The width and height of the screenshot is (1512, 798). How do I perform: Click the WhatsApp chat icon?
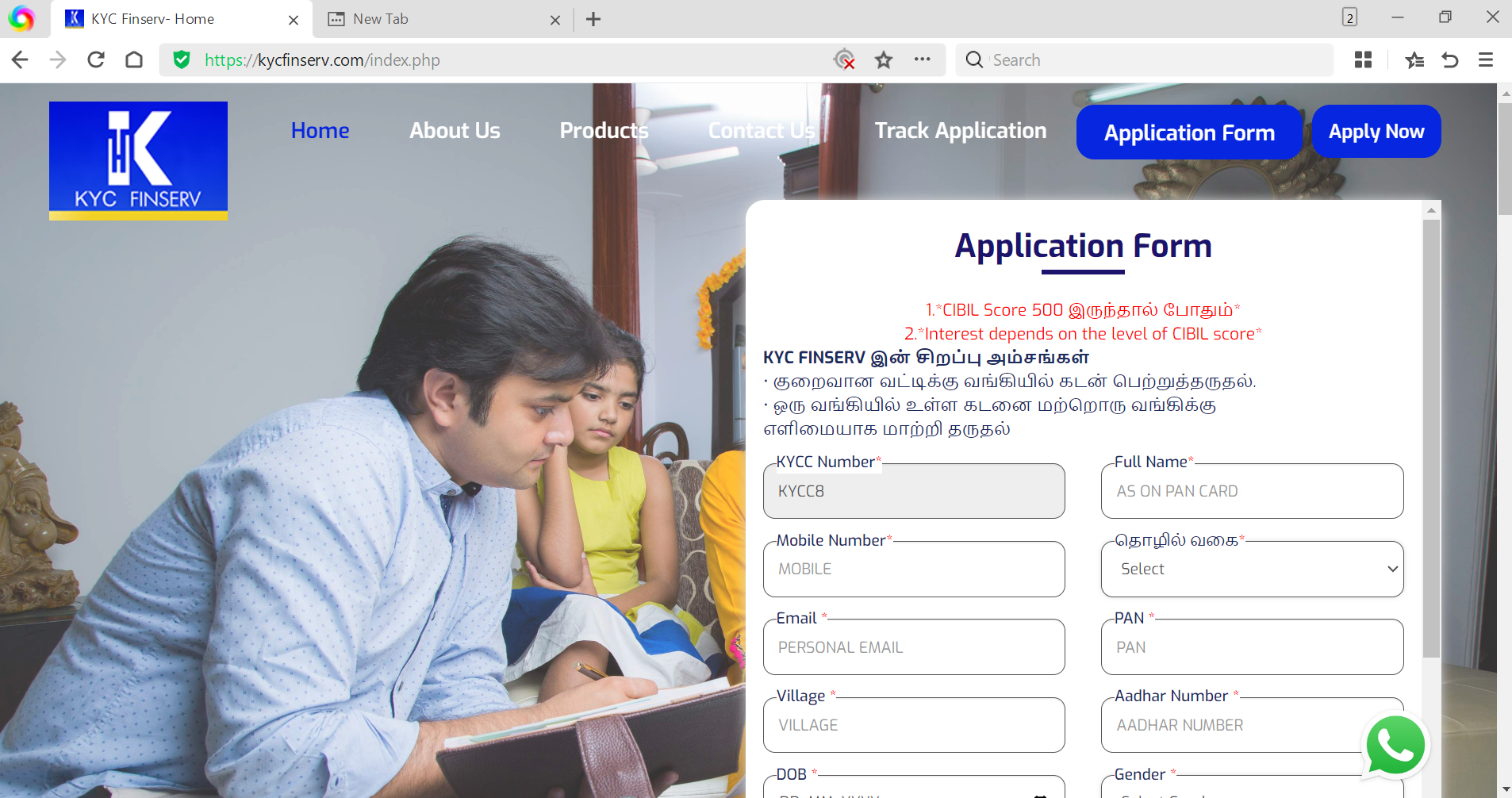pos(1395,746)
